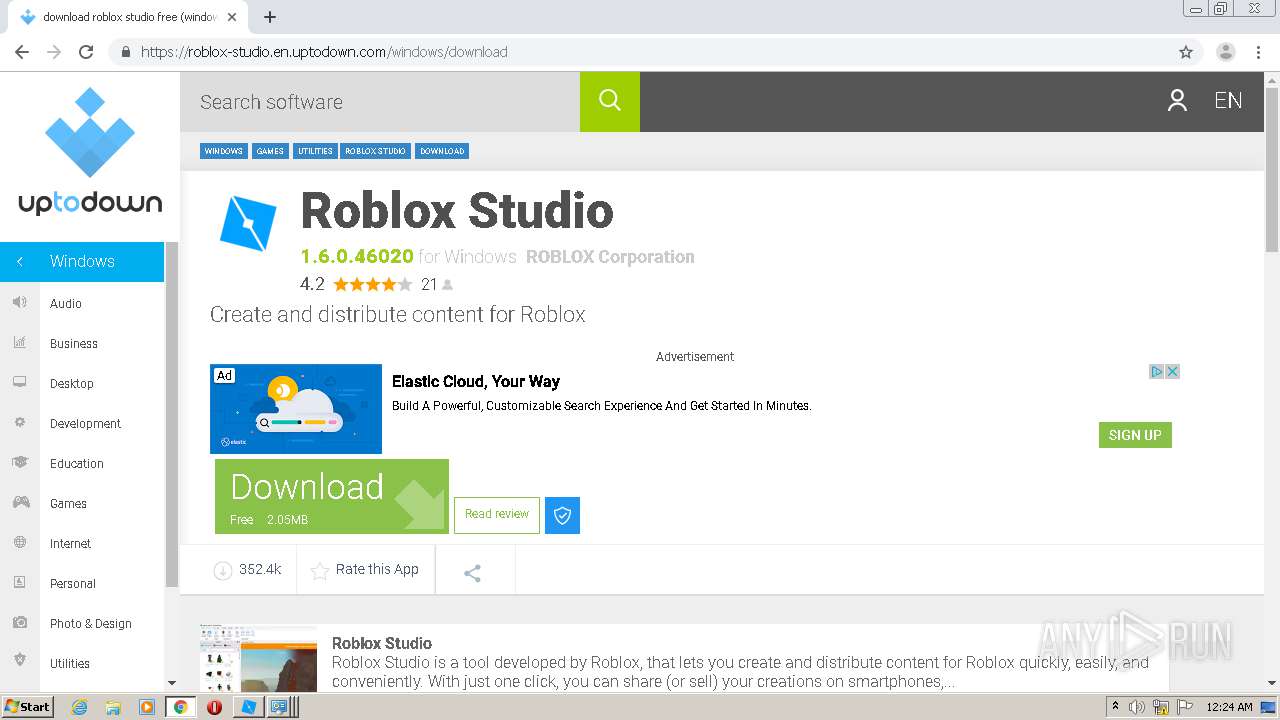Select the Games breadcrumb tag
Image resolution: width=1280 pixels, height=720 pixels.
(x=270, y=151)
